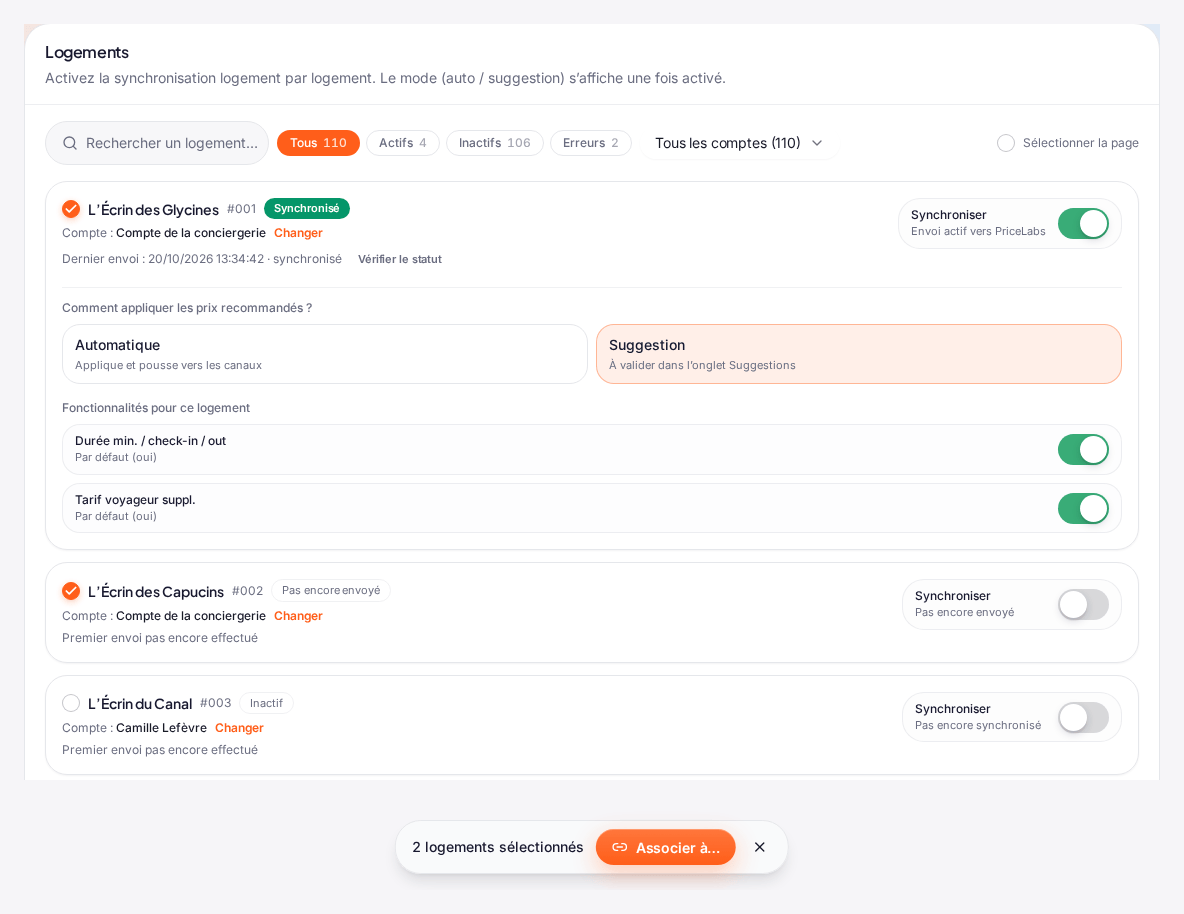This screenshot has height=914, width=1184.
Task: Select the L'Écrin du Canal checkbox
Action: coord(71,703)
